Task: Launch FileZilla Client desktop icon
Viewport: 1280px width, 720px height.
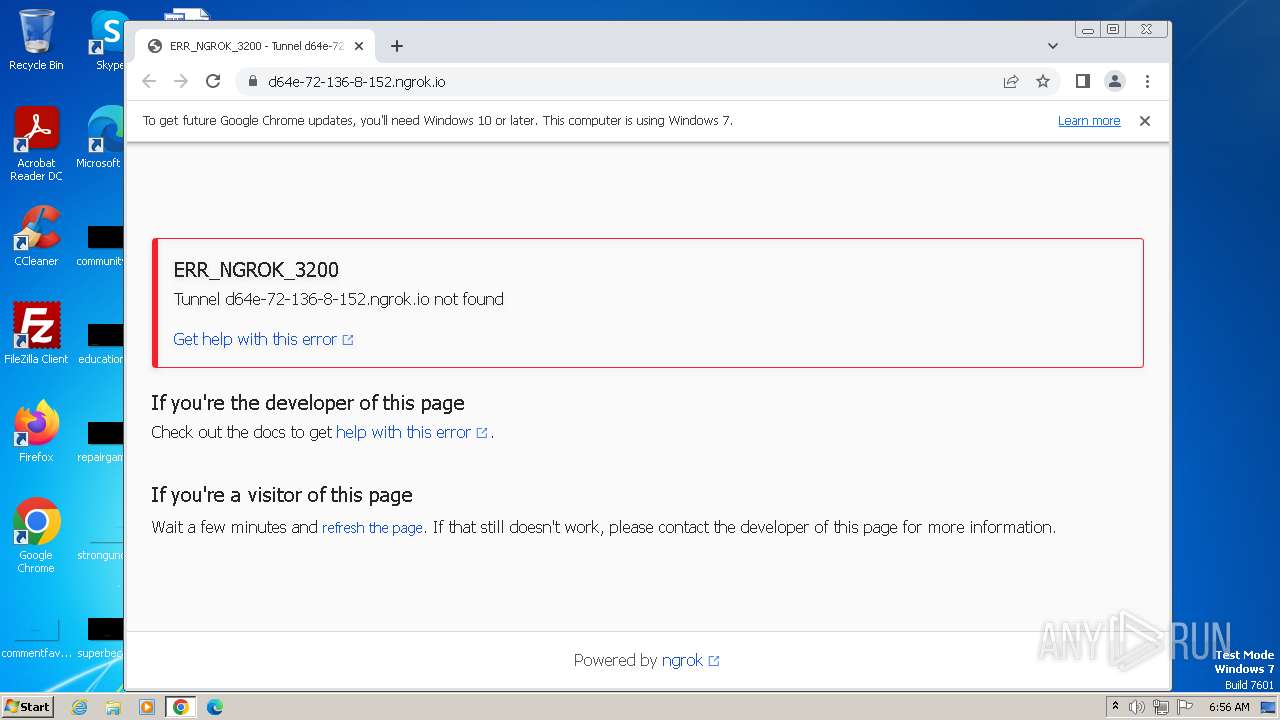Action: (x=36, y=333)
